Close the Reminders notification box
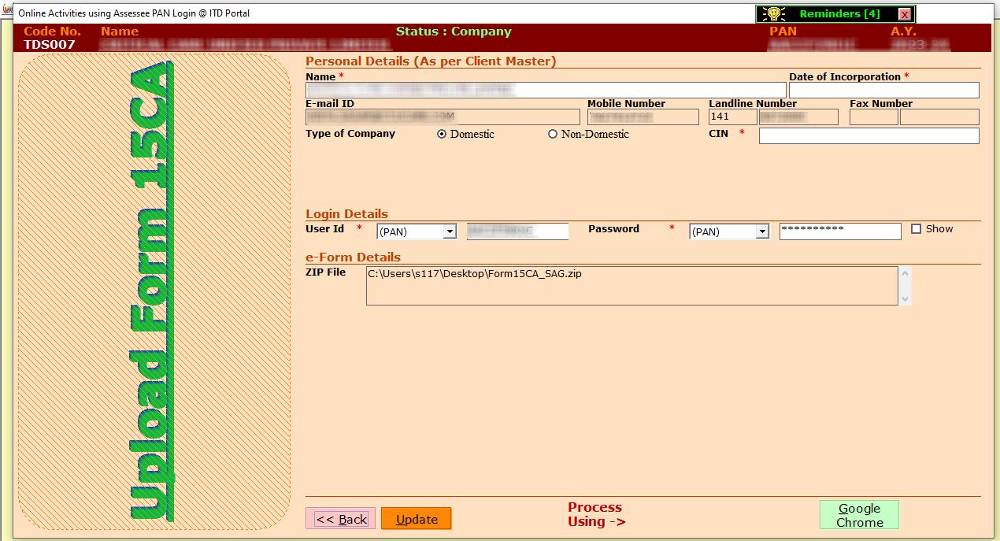 (x=904, y=14)
